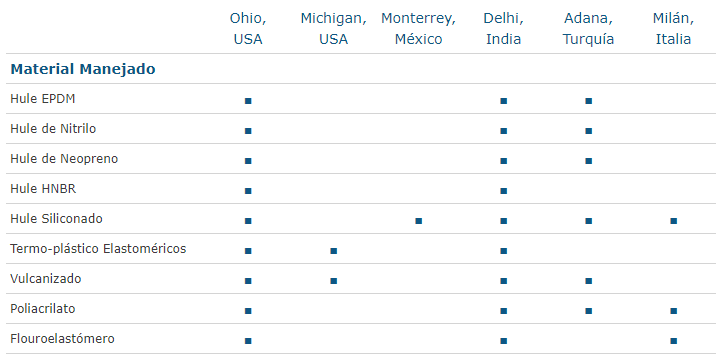Screen dimensions: 724x361
Task: Click the Hule de Nitrilo marker under Delhi
Action: pos(503,131)
